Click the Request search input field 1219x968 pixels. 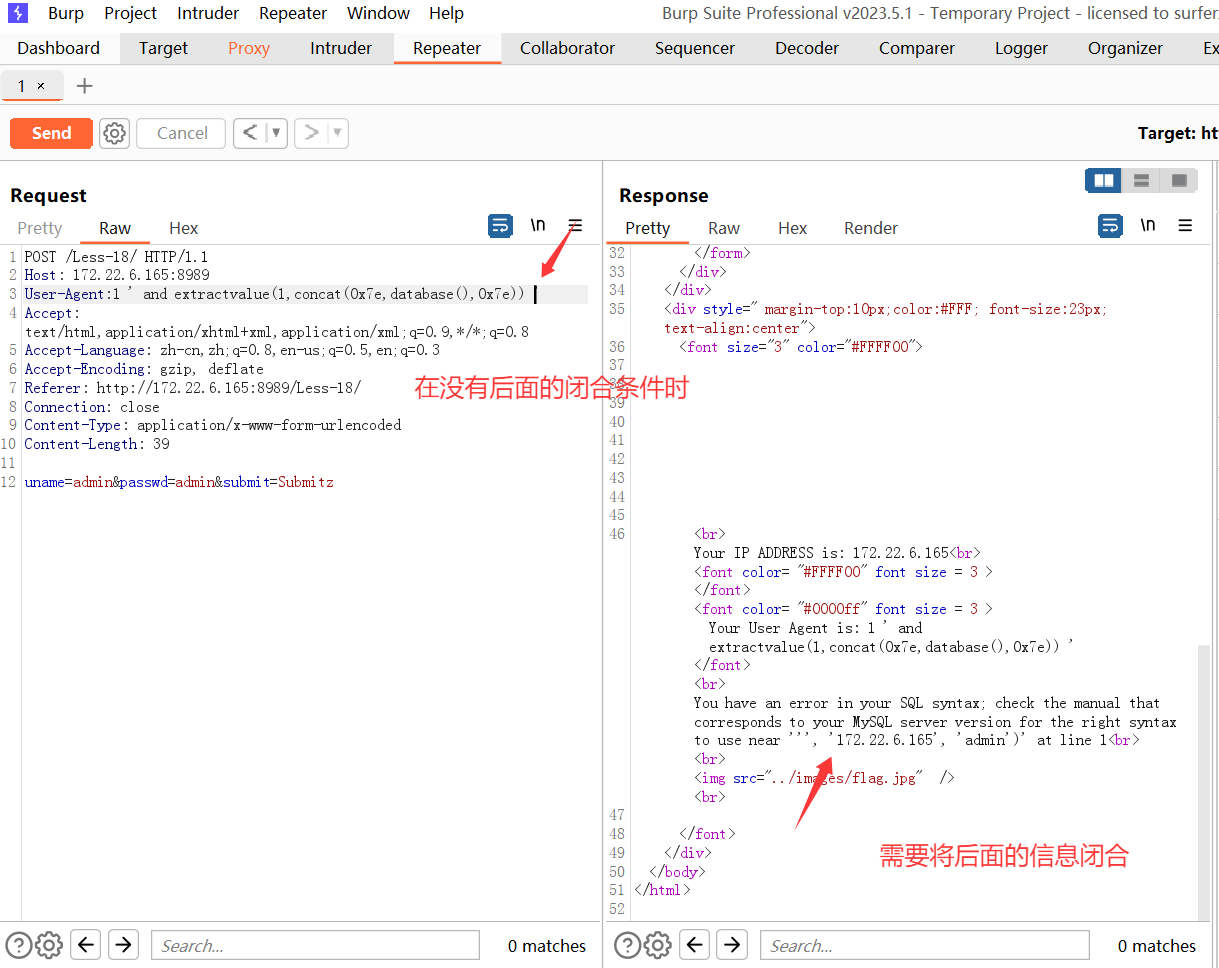point(315,945)
